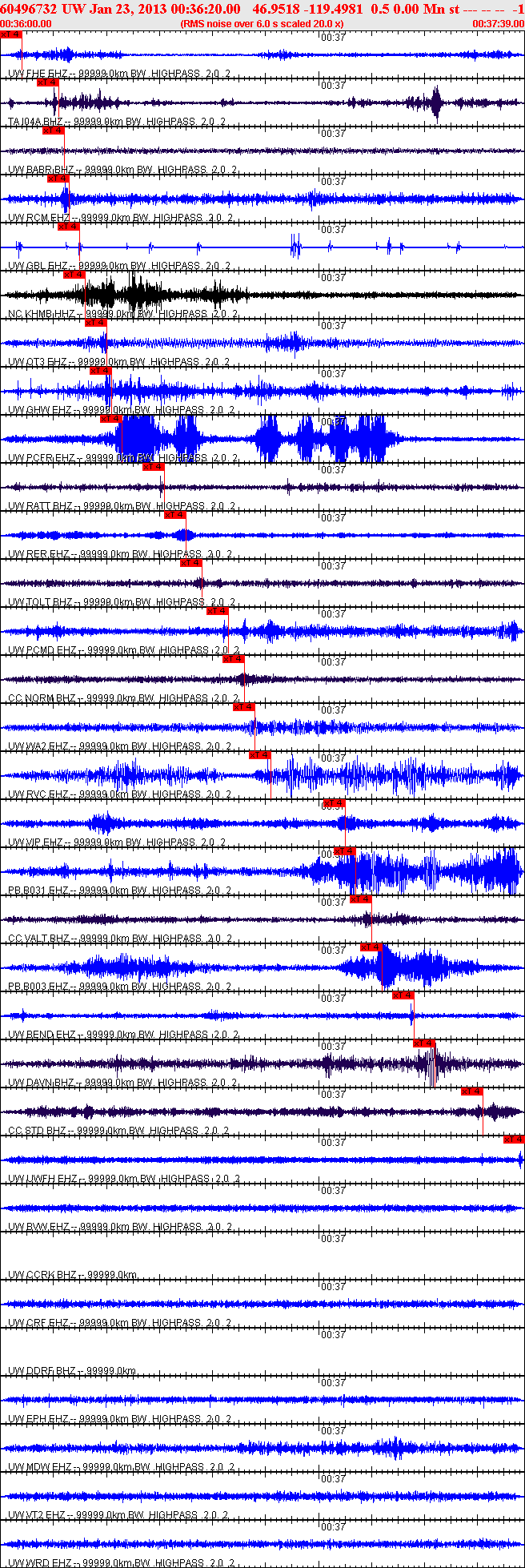Click the UW FHE EHZ station label
The image size is (525, 1568).
point(39,74)
